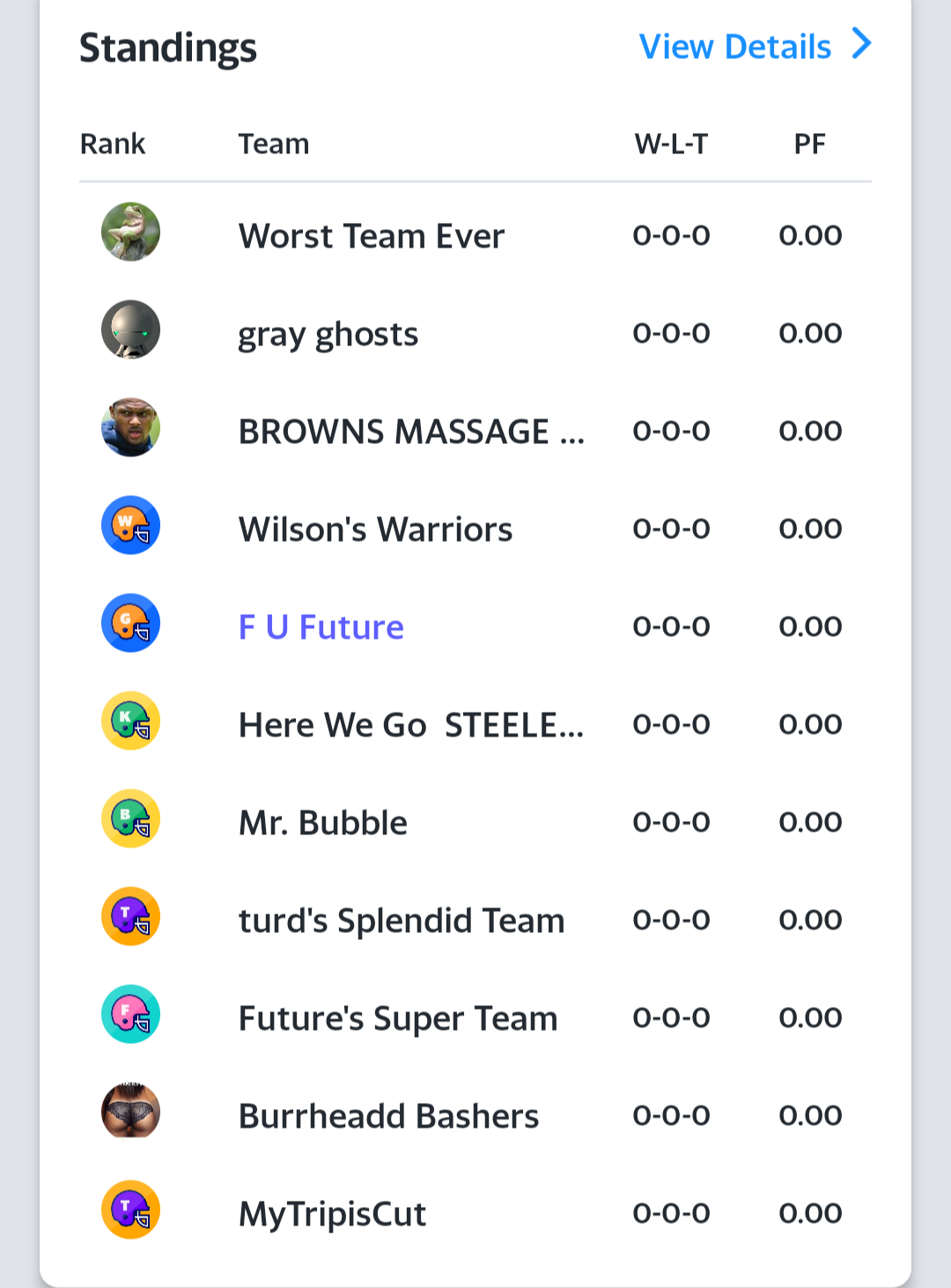Tap turd's Splendid Team purple helmet icon
Image resolution: width=951 pixels, height=1288 pixels.
pos(130,916)
